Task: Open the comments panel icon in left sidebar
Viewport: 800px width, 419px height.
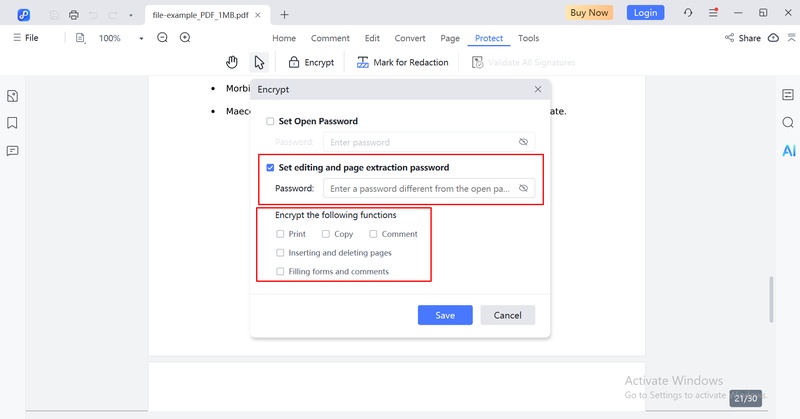Action: click(12, 151)
